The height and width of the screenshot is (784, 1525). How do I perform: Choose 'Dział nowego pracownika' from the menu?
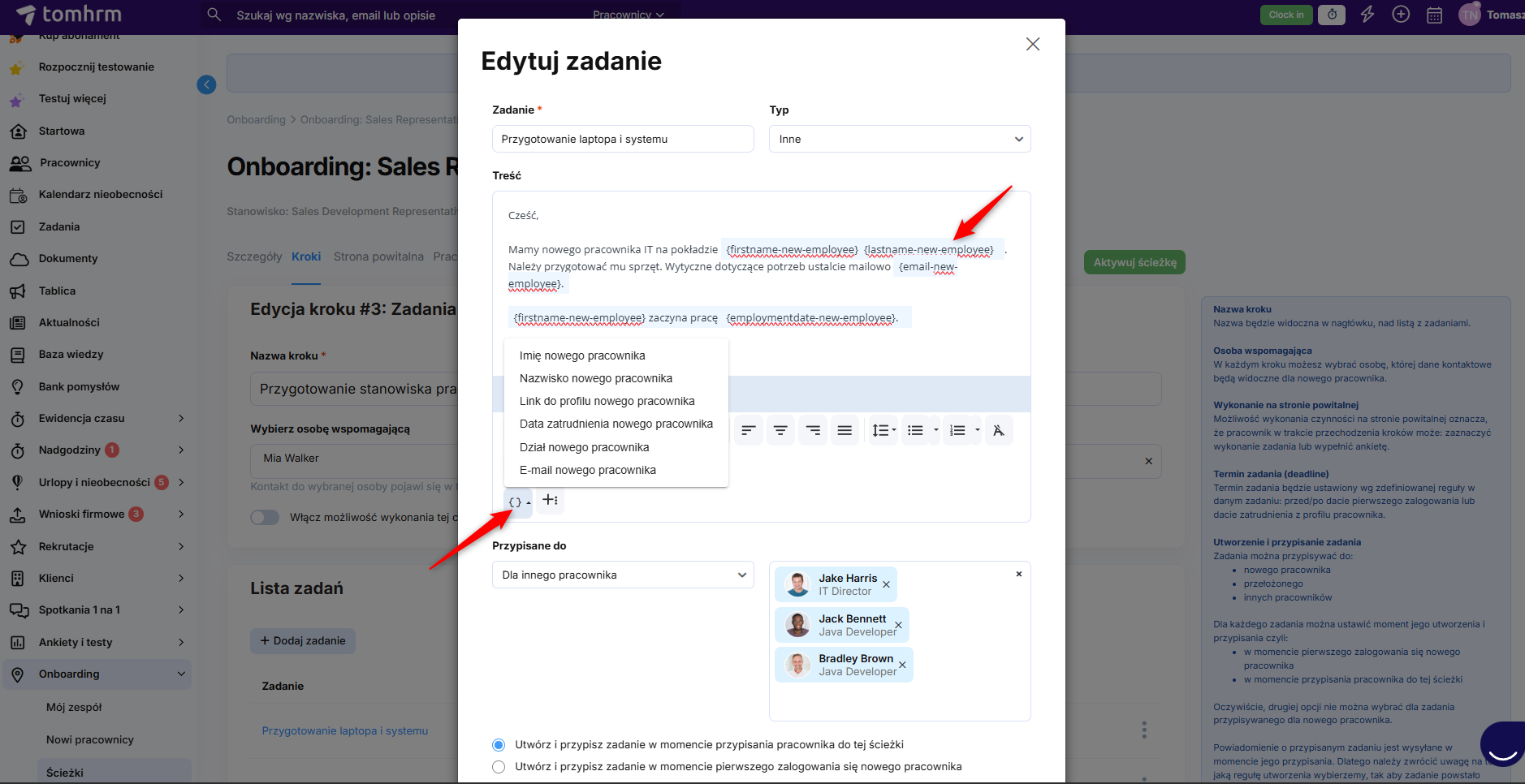click(584, 447)
